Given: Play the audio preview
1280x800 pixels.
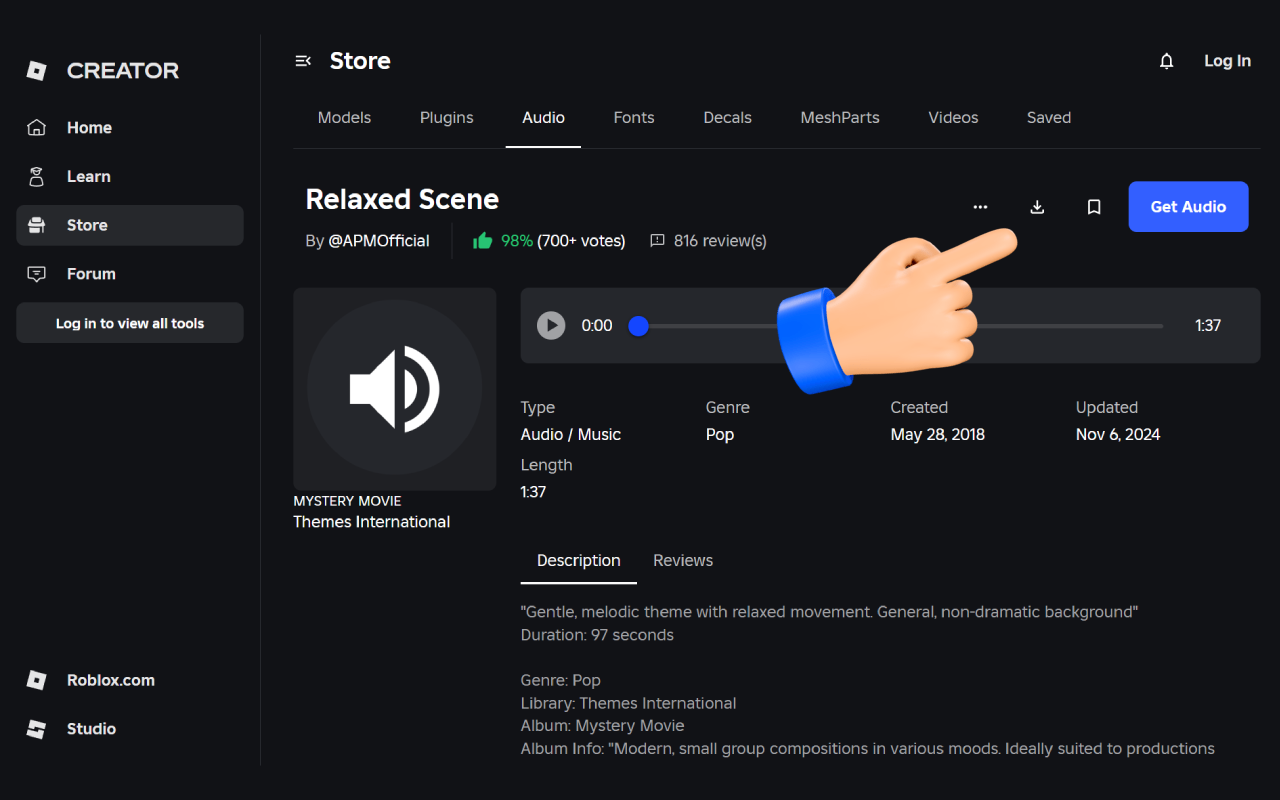Looking at the screenshot, I should point(551,325).
